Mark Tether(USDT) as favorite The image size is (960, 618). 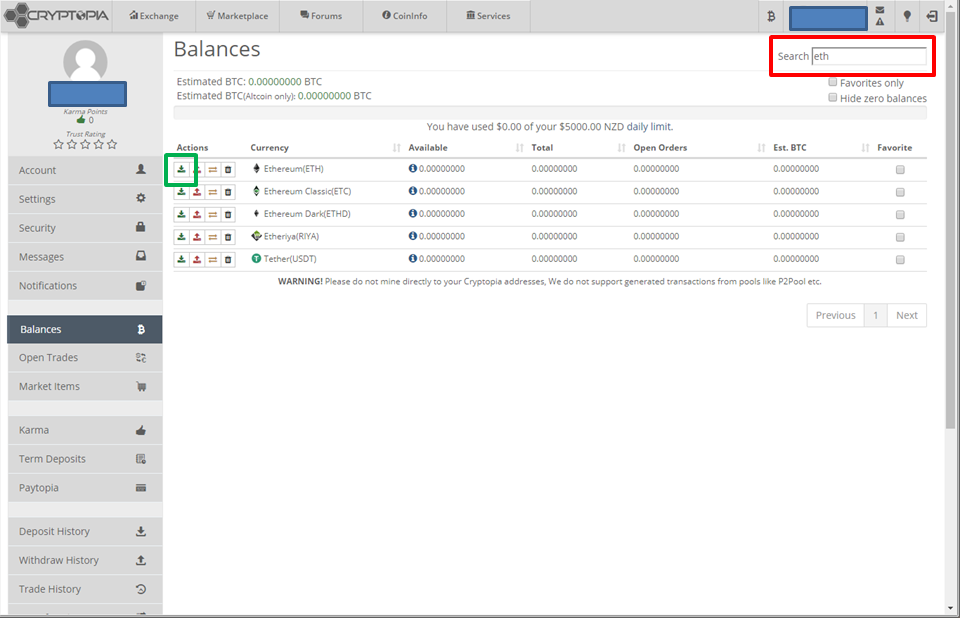coord(900,260)
